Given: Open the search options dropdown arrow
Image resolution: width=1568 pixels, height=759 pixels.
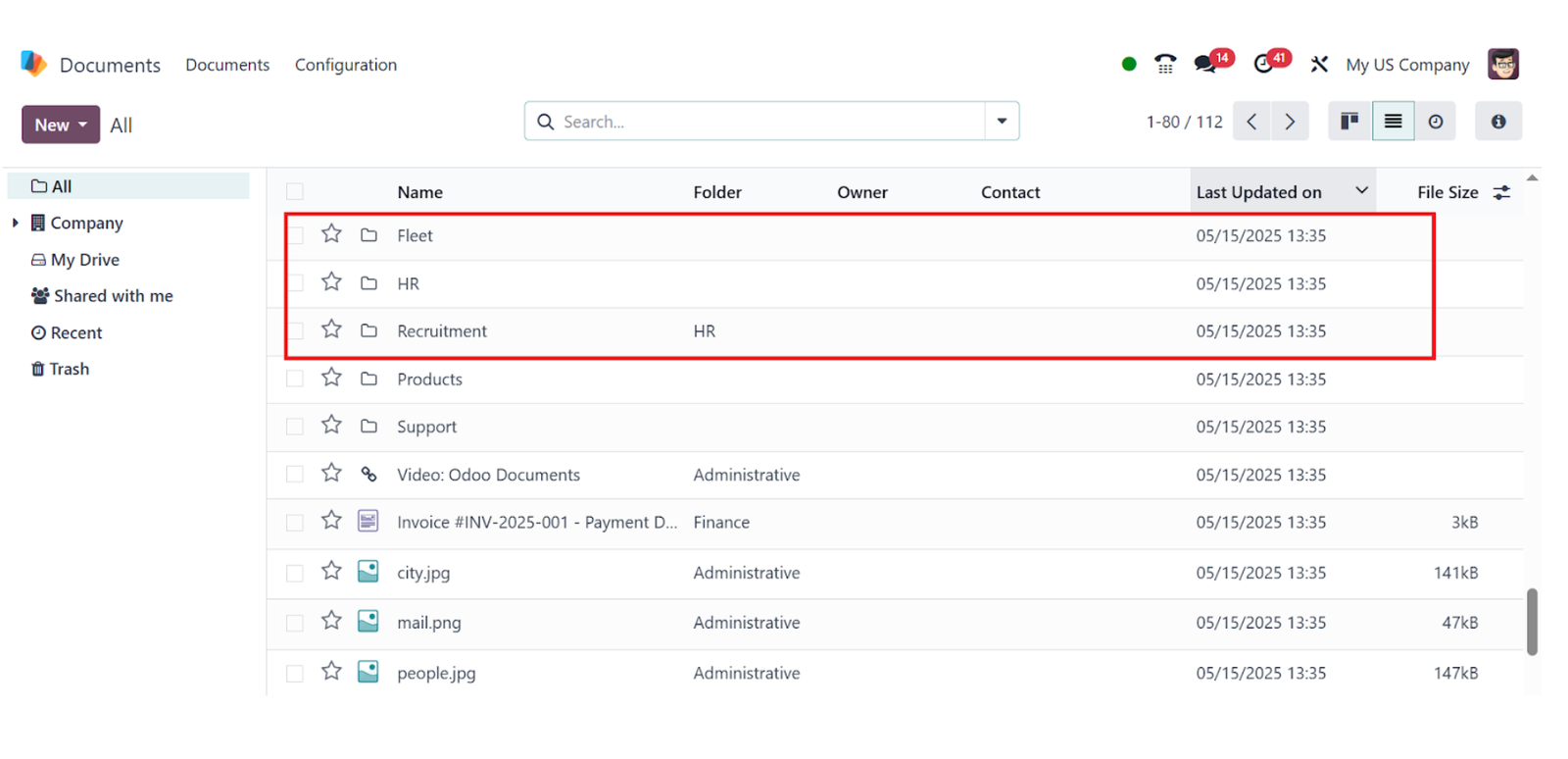Looking at the screenshot, I should pos(1002,122).
